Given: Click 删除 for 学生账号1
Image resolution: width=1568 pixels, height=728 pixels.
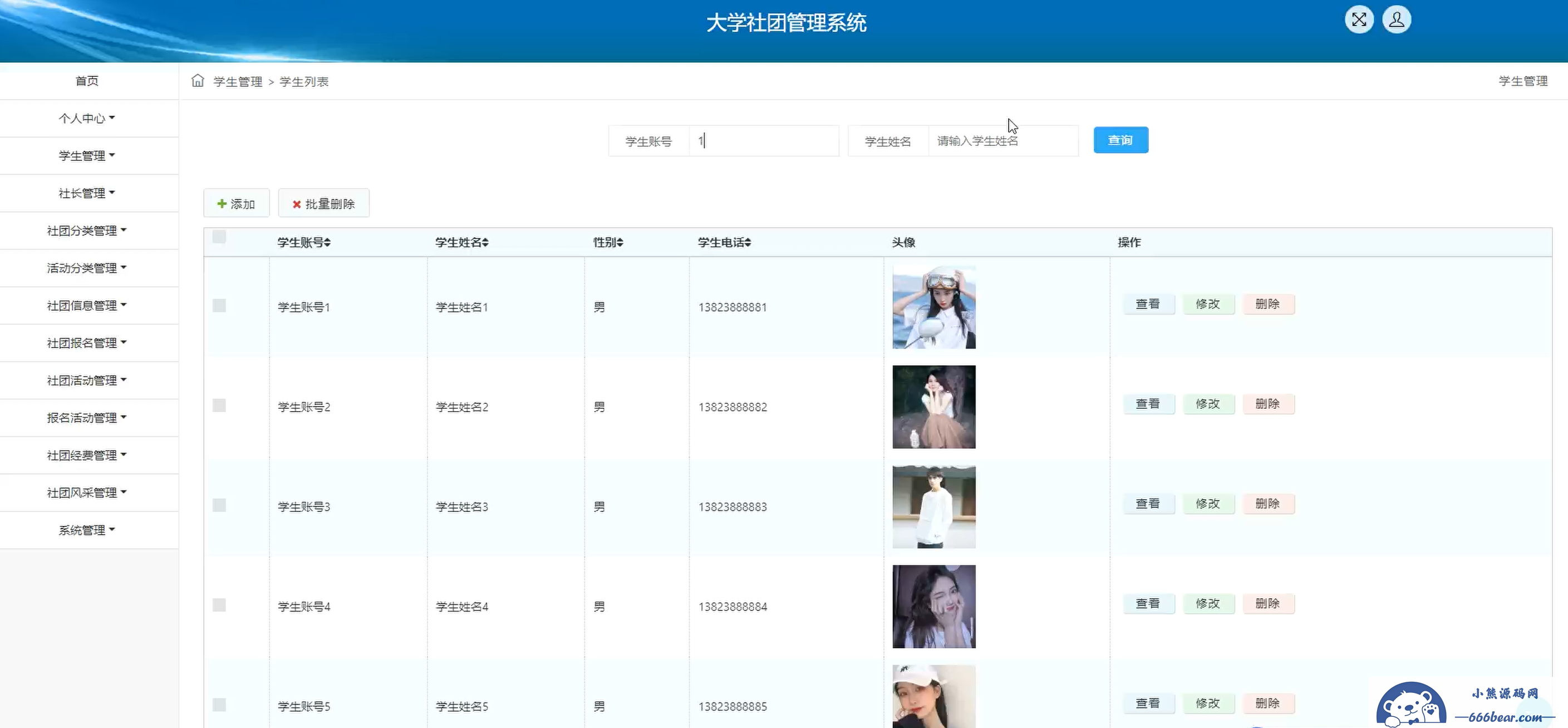Looking at the screenshot, I should [x=1268, y=304].
